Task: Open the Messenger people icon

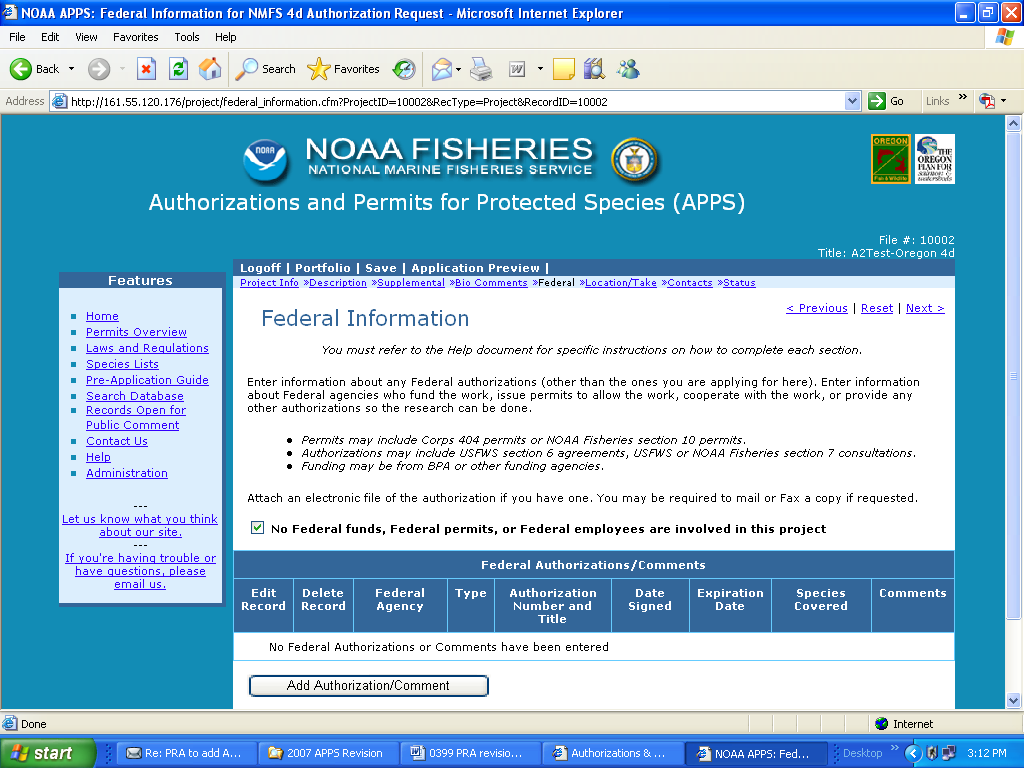Action: coord(629,69)
